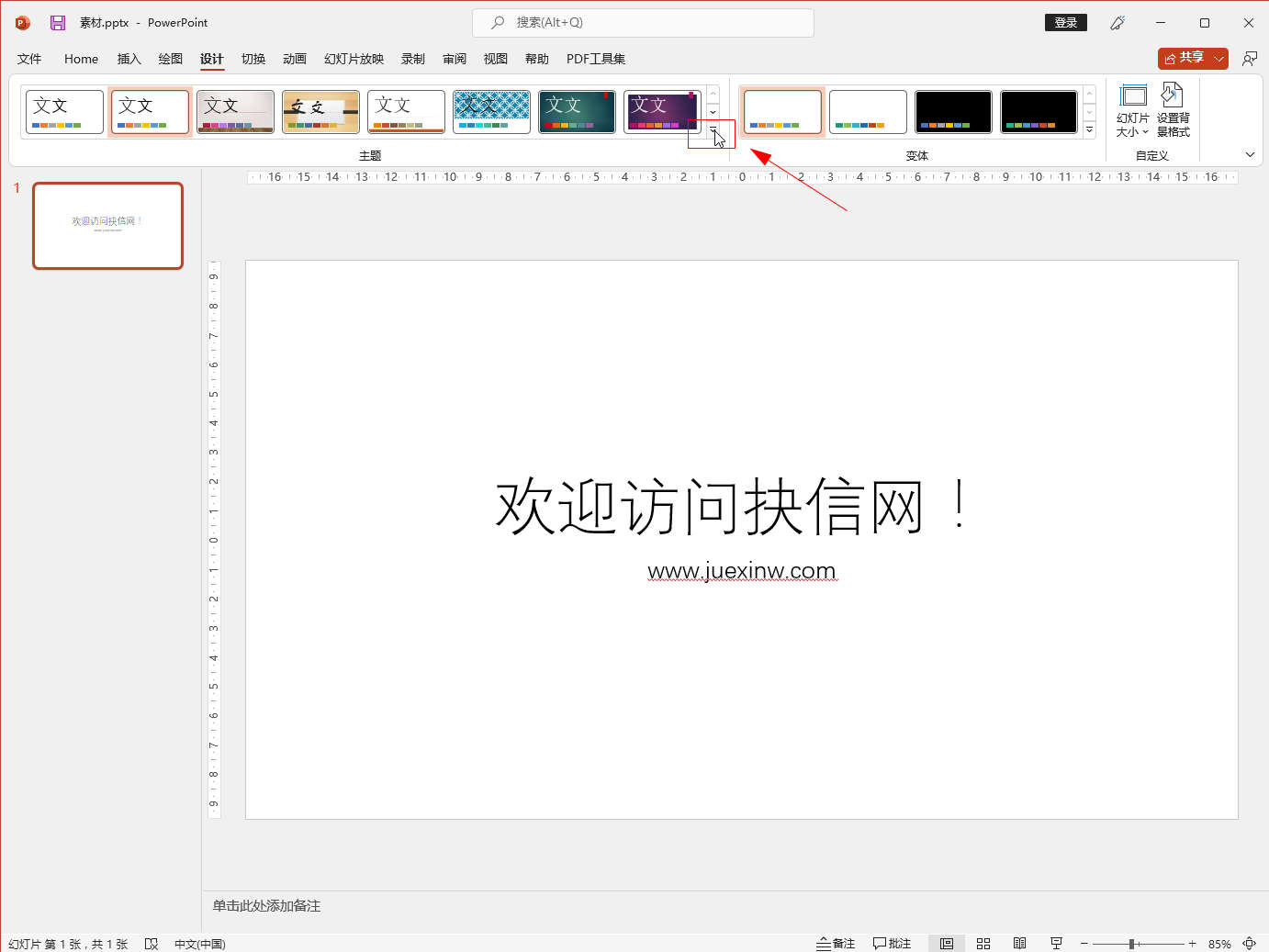The width and height of the screenshot is (1269, 952).
Task: Open the 视图 View tab
Action: (x=496, y=59)
